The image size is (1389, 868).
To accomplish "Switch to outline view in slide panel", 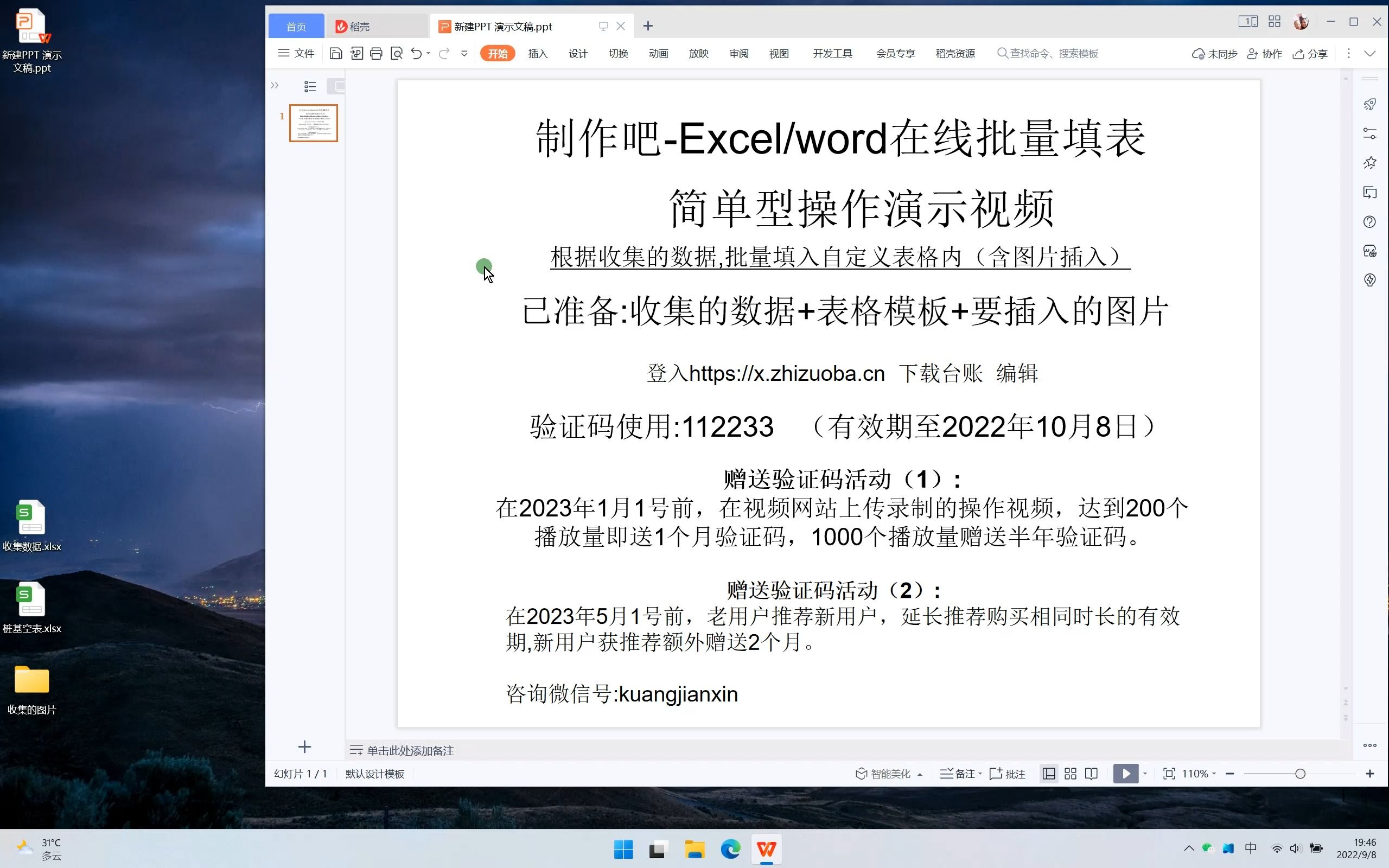I will point(310,87).
